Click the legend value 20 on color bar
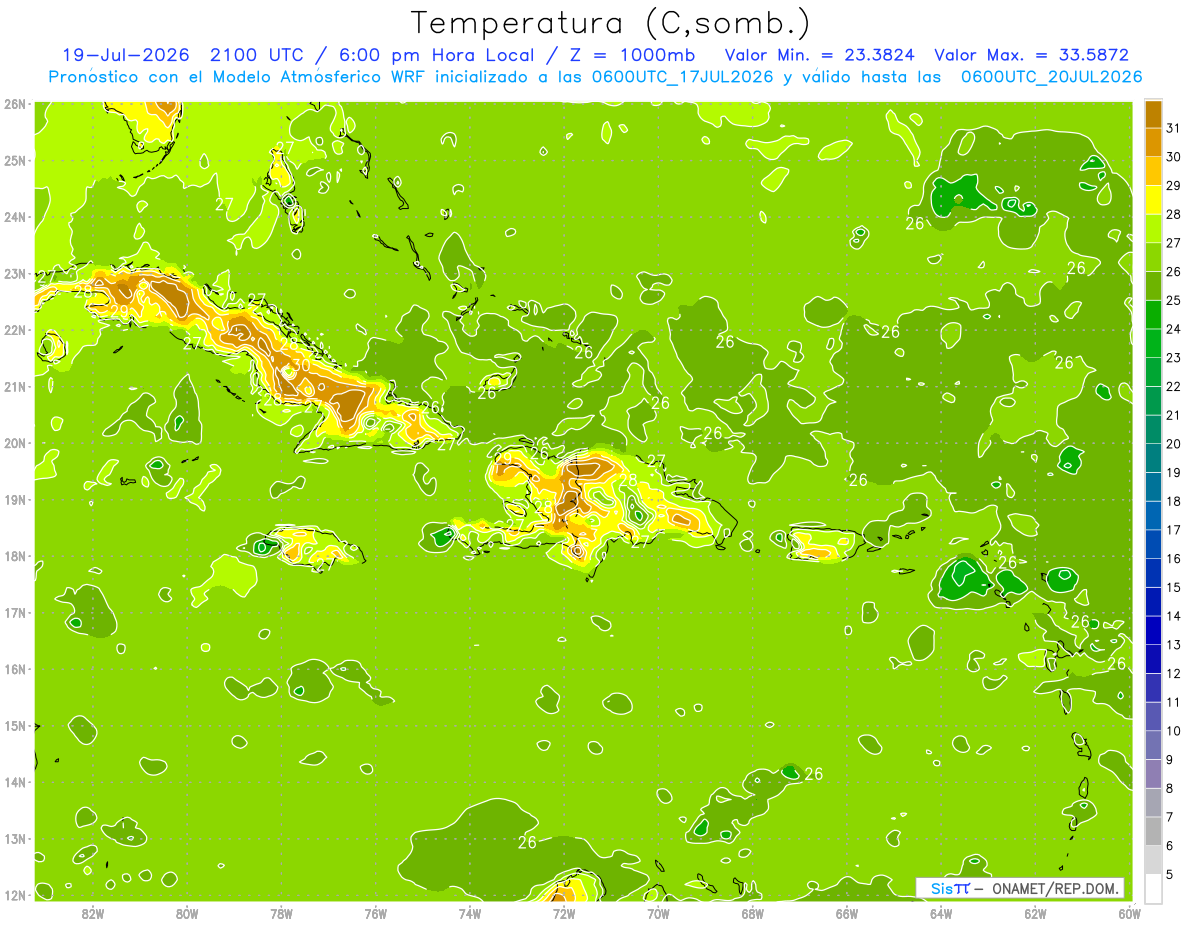This screenshot has width=1200, height=927. 1174,443
